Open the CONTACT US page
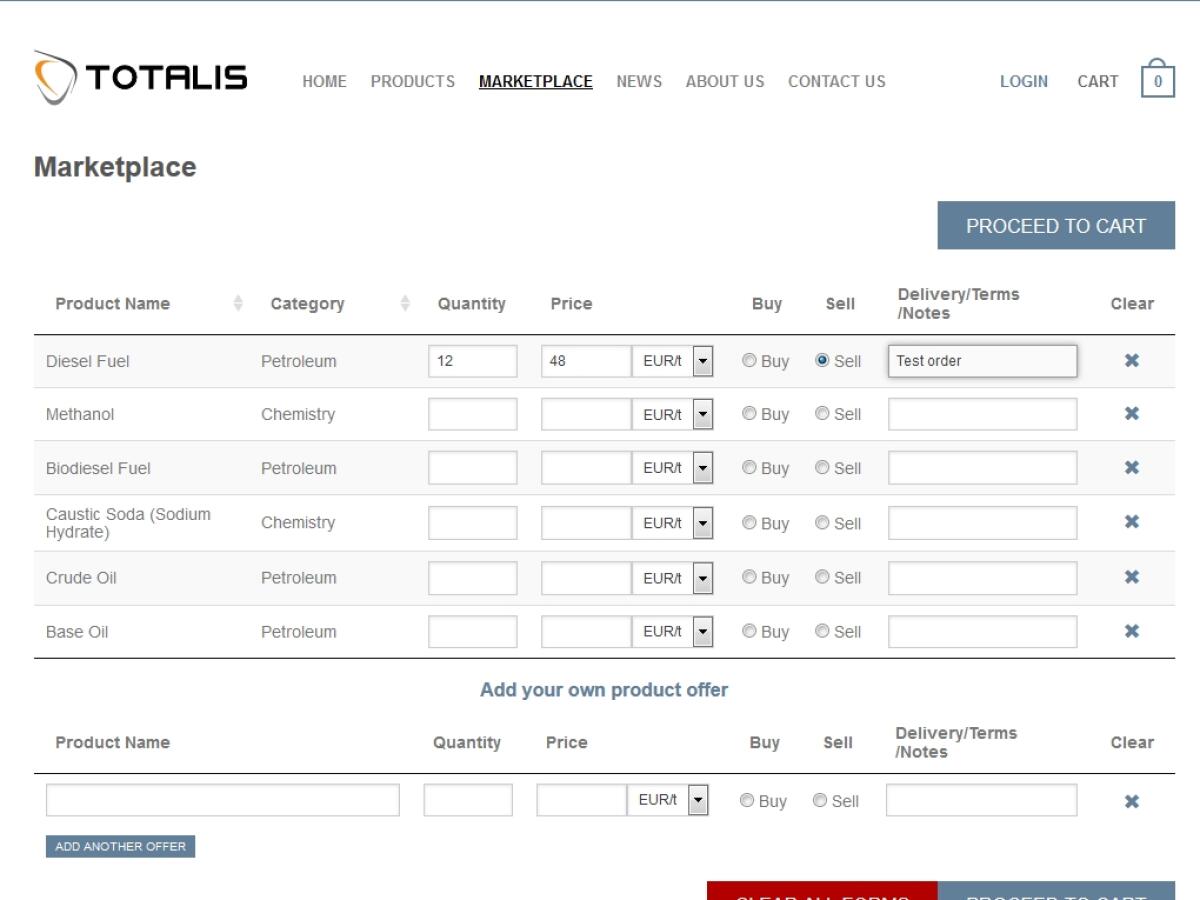 tap(836, 81)
